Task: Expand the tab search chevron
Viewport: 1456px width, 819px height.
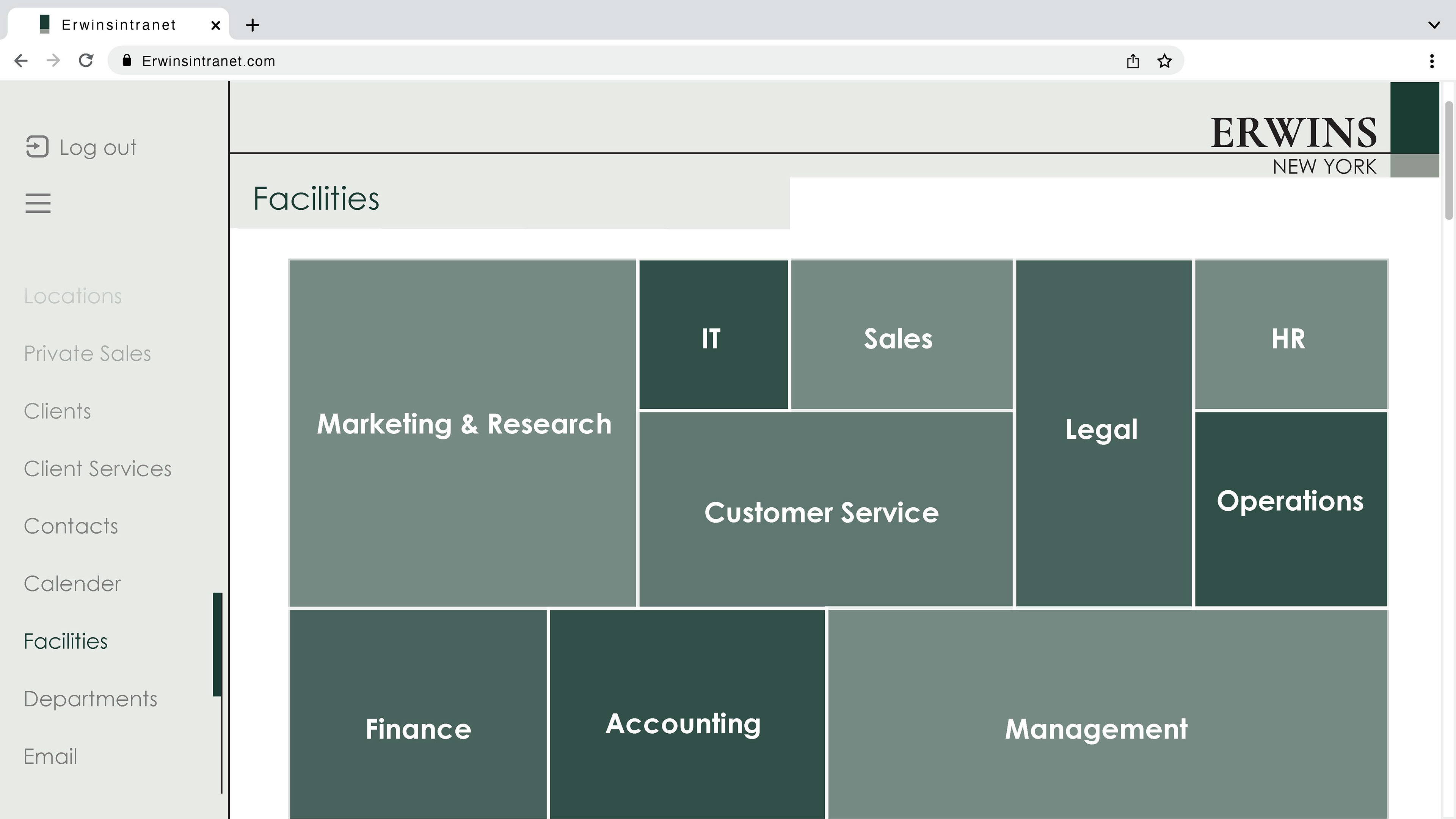Action: pos(1433,25)
